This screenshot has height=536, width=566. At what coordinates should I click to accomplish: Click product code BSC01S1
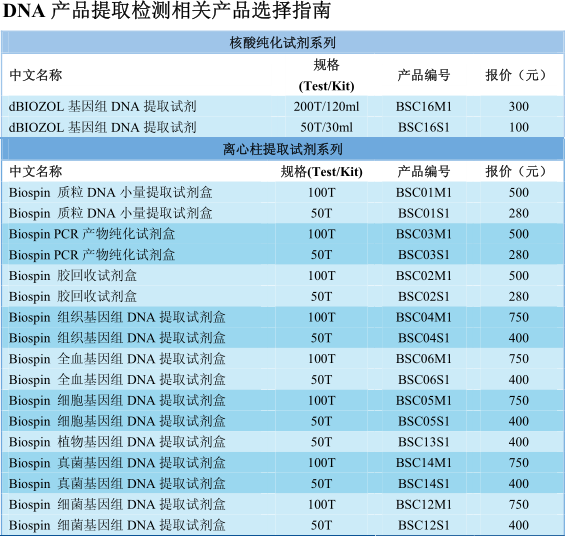click(424, 213)
